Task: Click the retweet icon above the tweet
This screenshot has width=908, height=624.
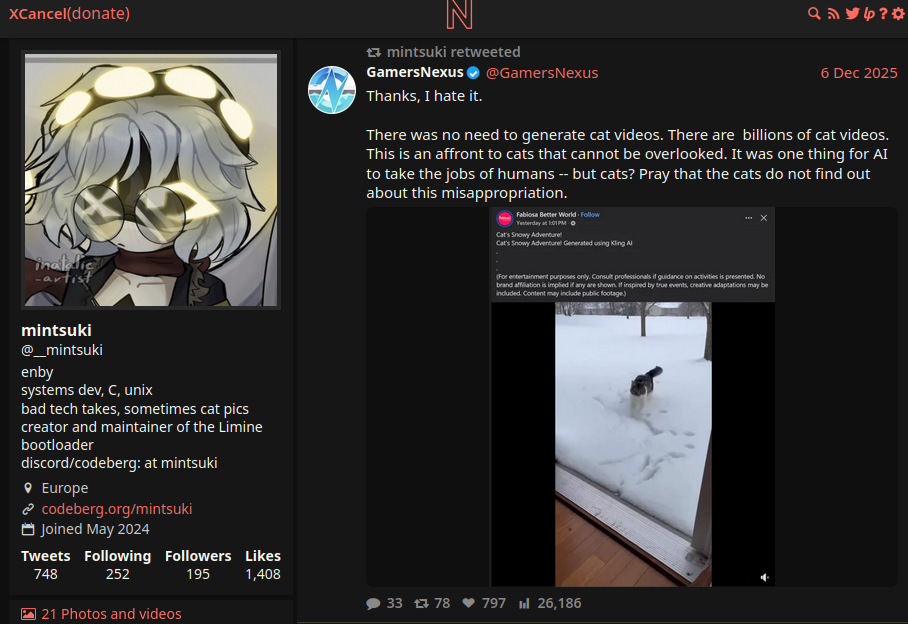Action: (x=374, y=53)
